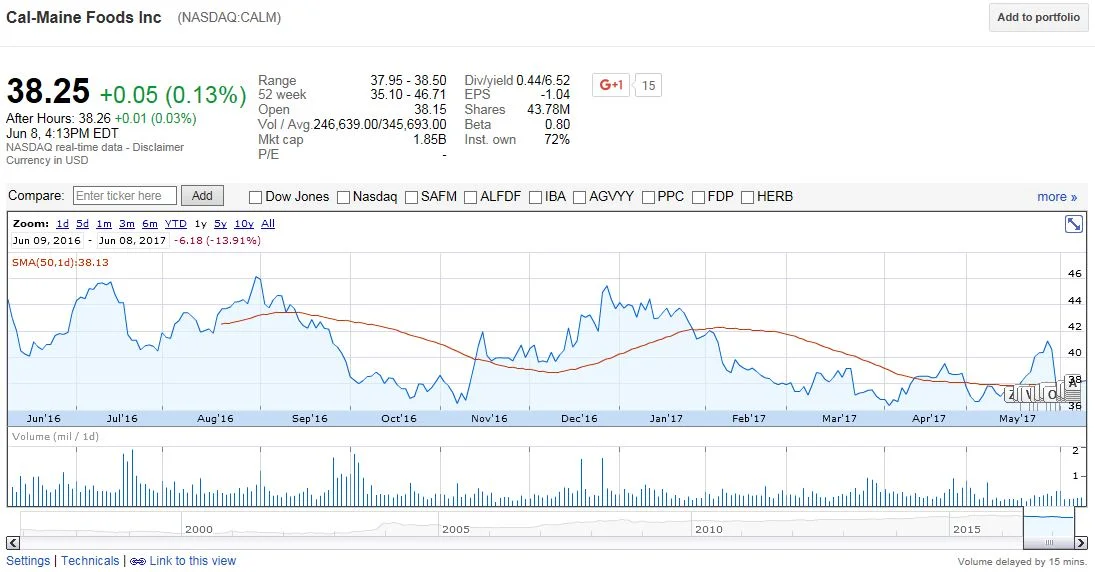Toggle the FDP comparison checkbox

point(698,198)
